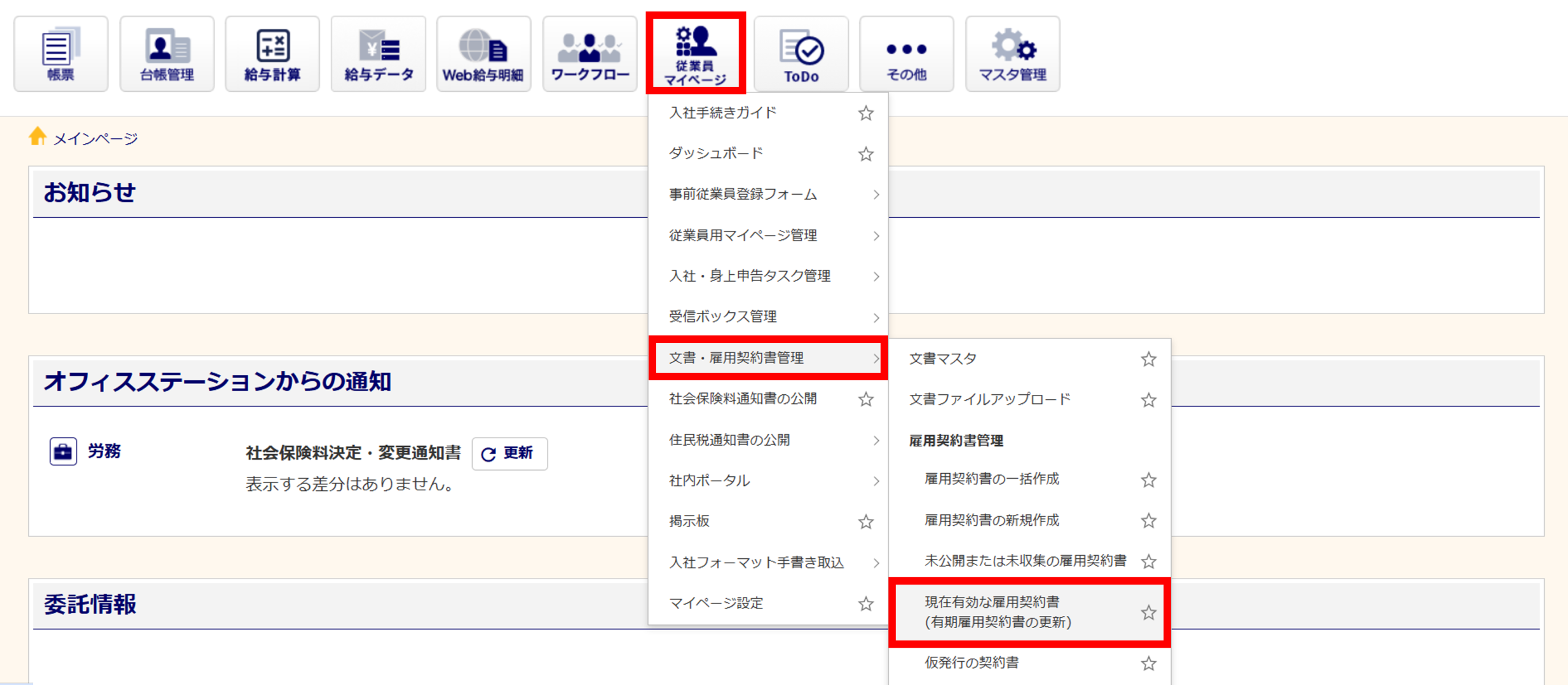This screenshot has height=685, width=1568.
Task: Open the 従業員マイページ toolbar icon
Action: pos(696,54)
